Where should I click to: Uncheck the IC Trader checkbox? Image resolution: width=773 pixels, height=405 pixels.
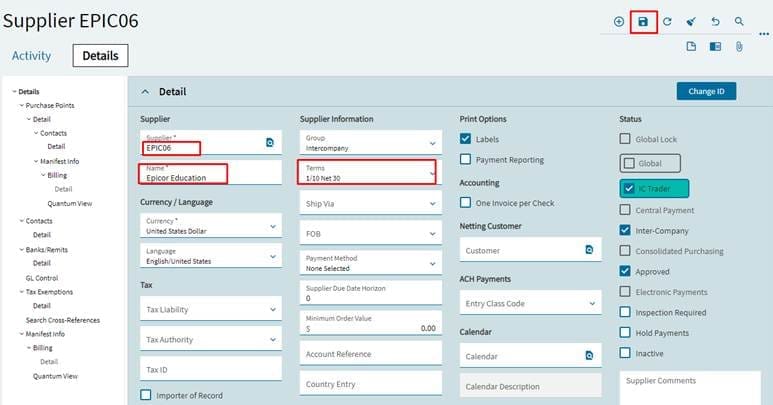[x=629, y=188]
